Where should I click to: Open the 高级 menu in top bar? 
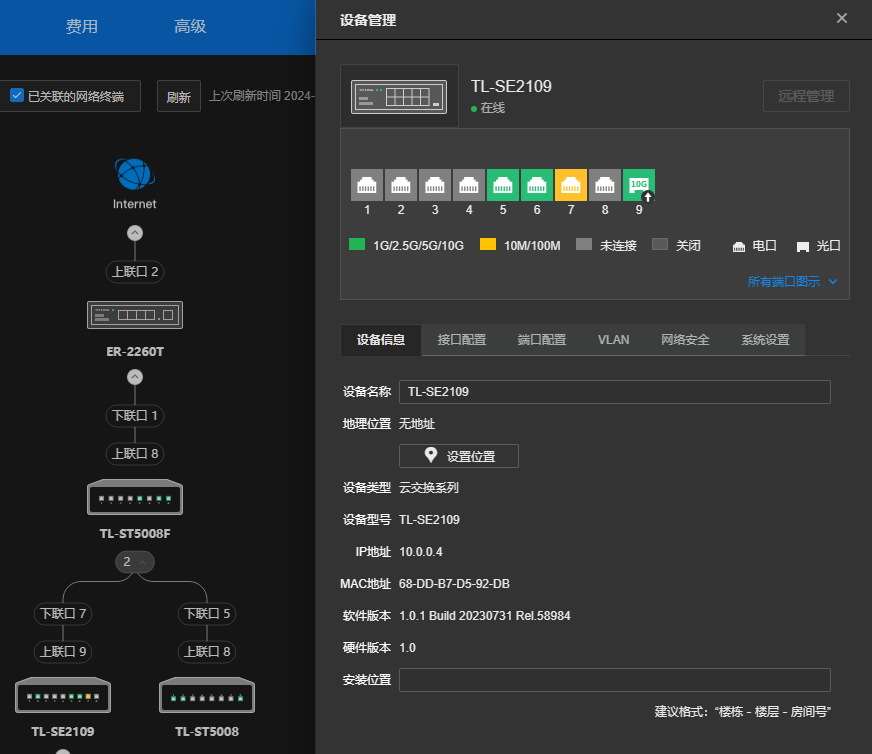click(x=190, y=26)
